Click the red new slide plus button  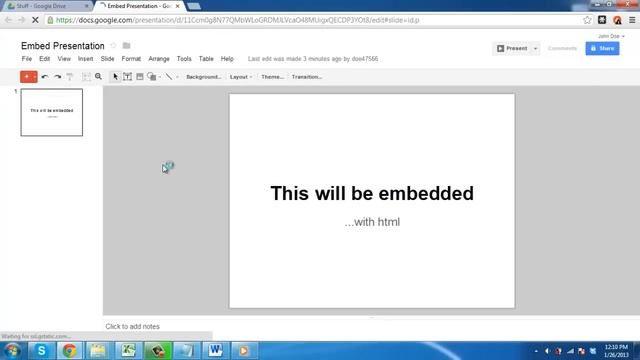[x=27, y=77]
